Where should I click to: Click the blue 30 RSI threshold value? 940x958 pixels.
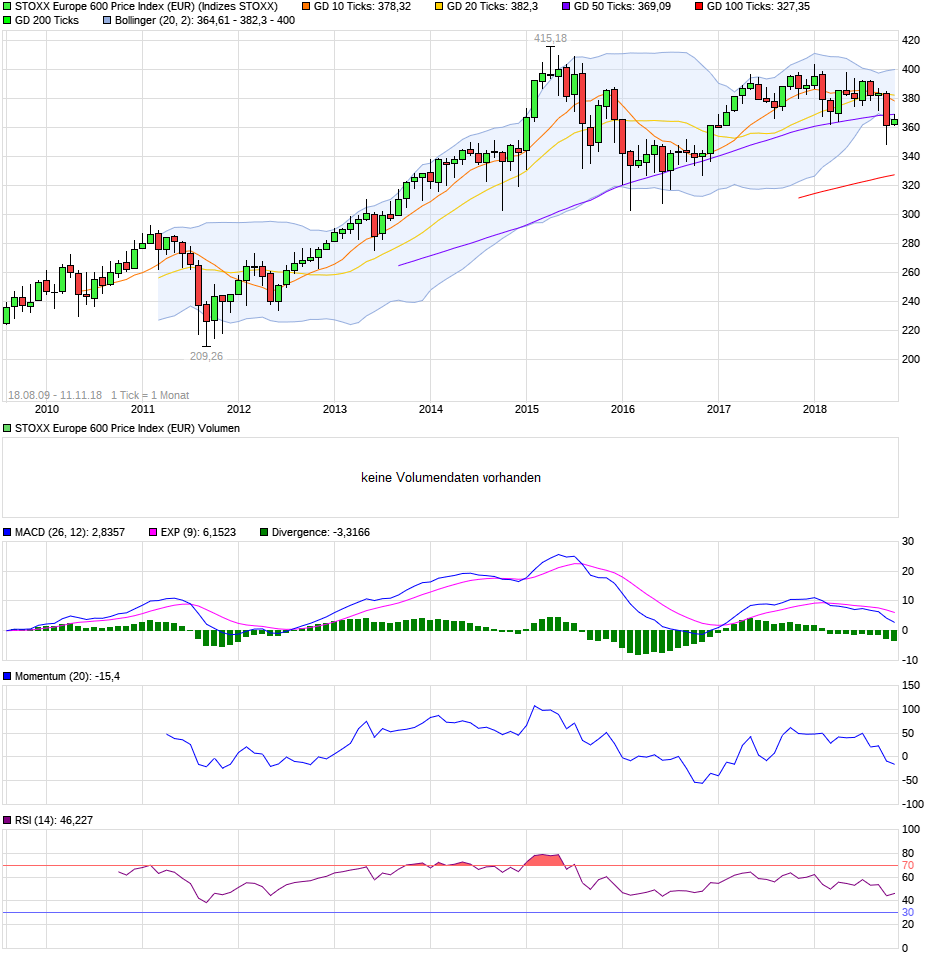(908, 913)
